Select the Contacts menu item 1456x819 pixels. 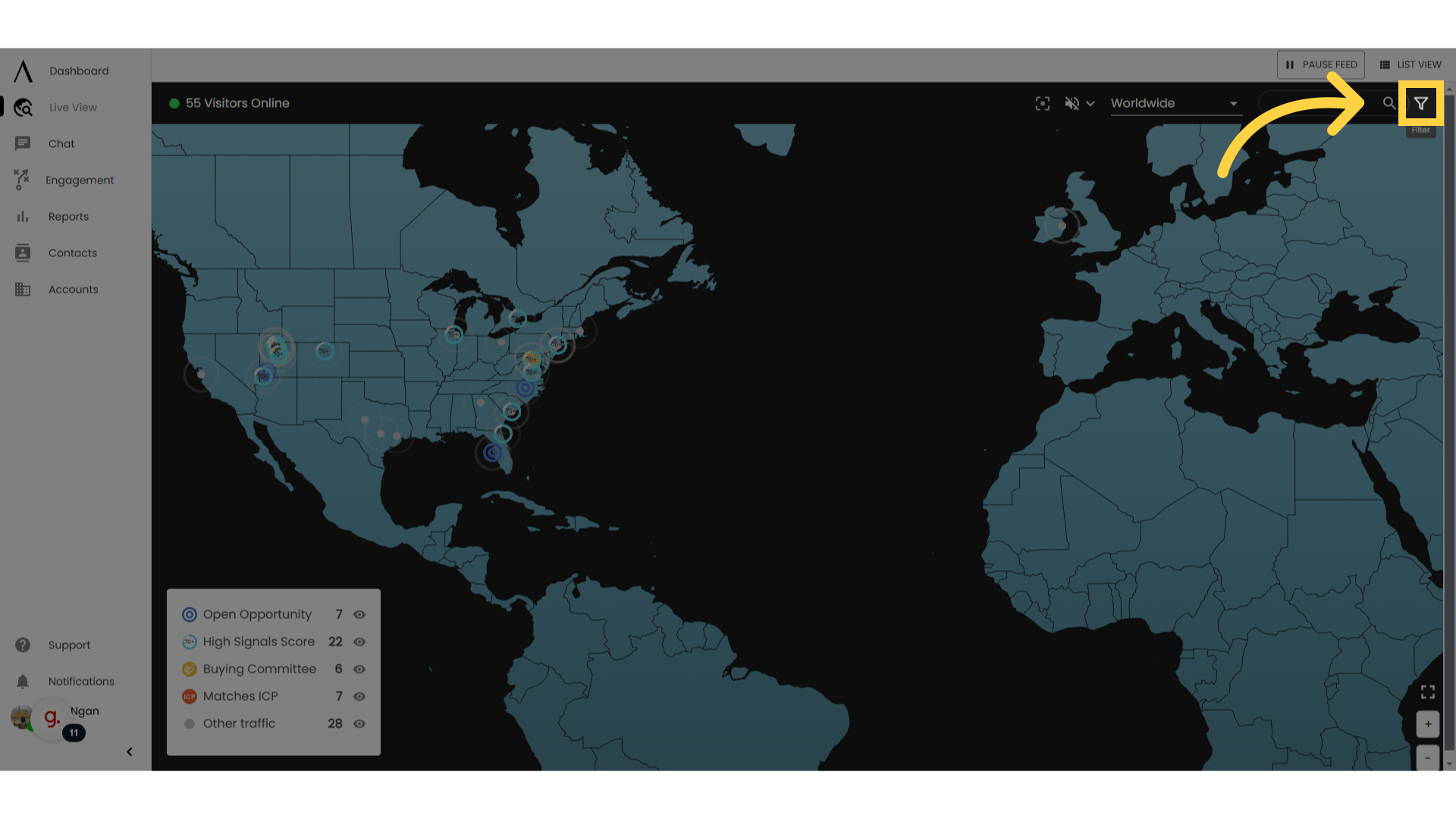point(72,252)
